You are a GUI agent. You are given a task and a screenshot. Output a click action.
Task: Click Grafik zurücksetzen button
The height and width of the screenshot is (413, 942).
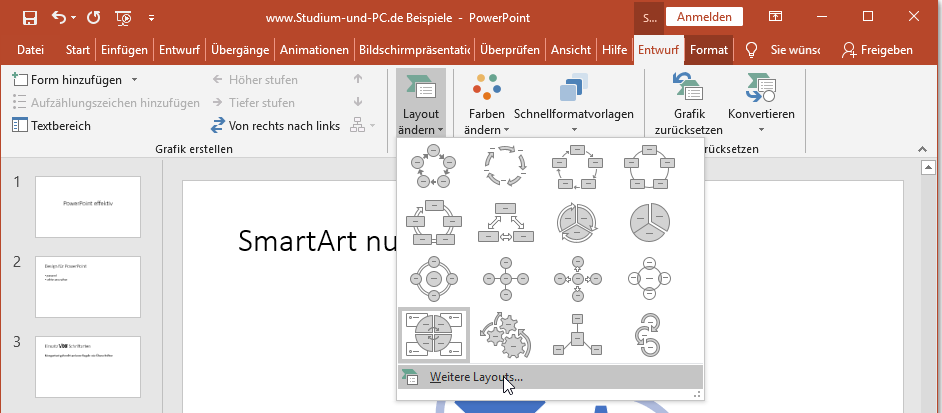pos(688,103)
